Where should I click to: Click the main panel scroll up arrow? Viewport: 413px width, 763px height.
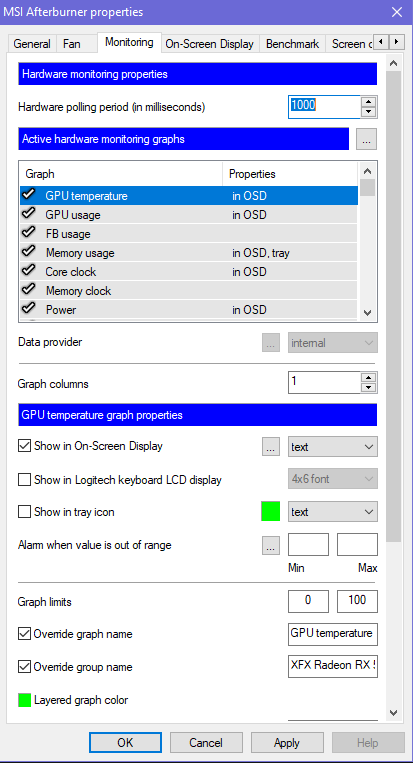point(394,64)
